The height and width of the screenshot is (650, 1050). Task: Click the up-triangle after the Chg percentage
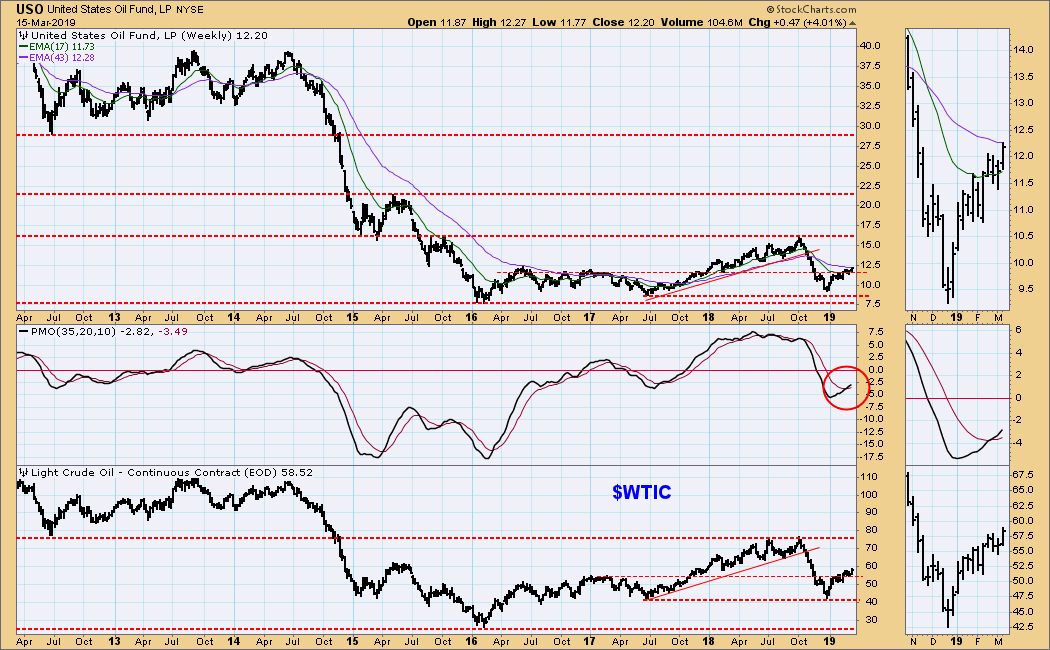point(852,22)
